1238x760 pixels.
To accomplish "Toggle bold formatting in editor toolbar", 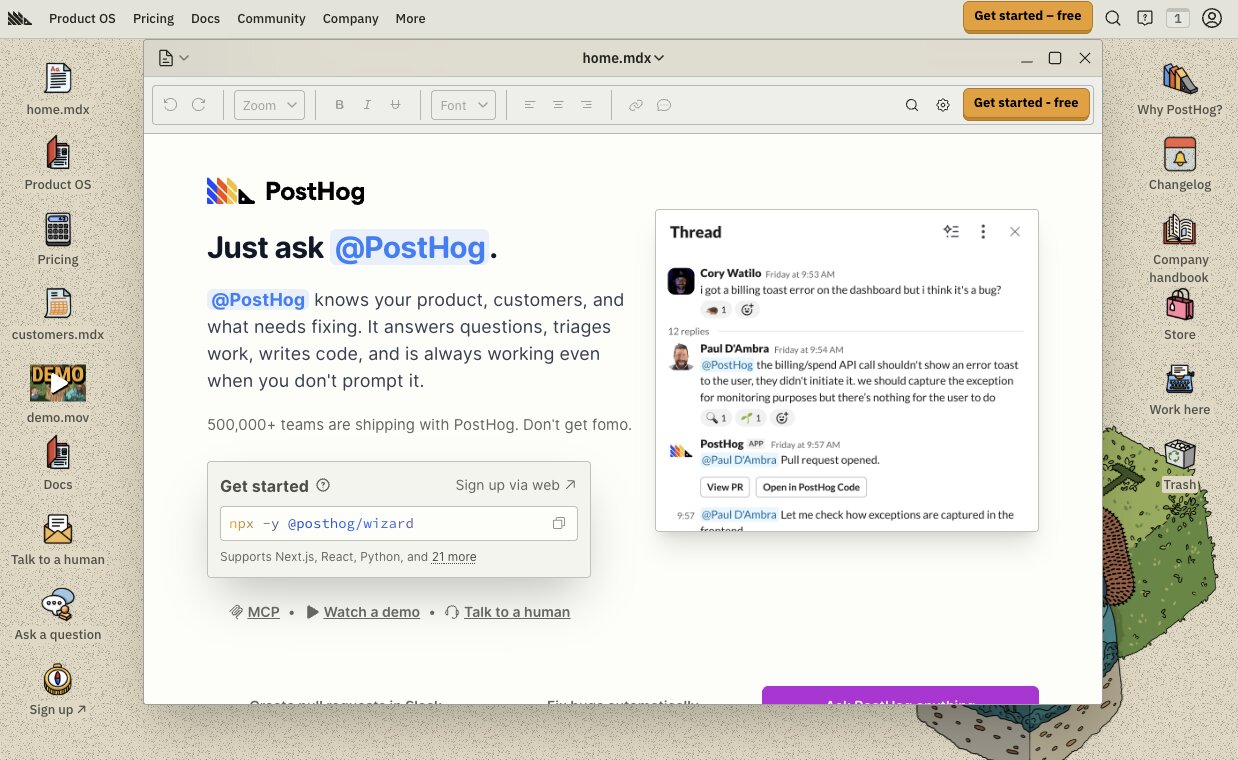I will (340, 105).
